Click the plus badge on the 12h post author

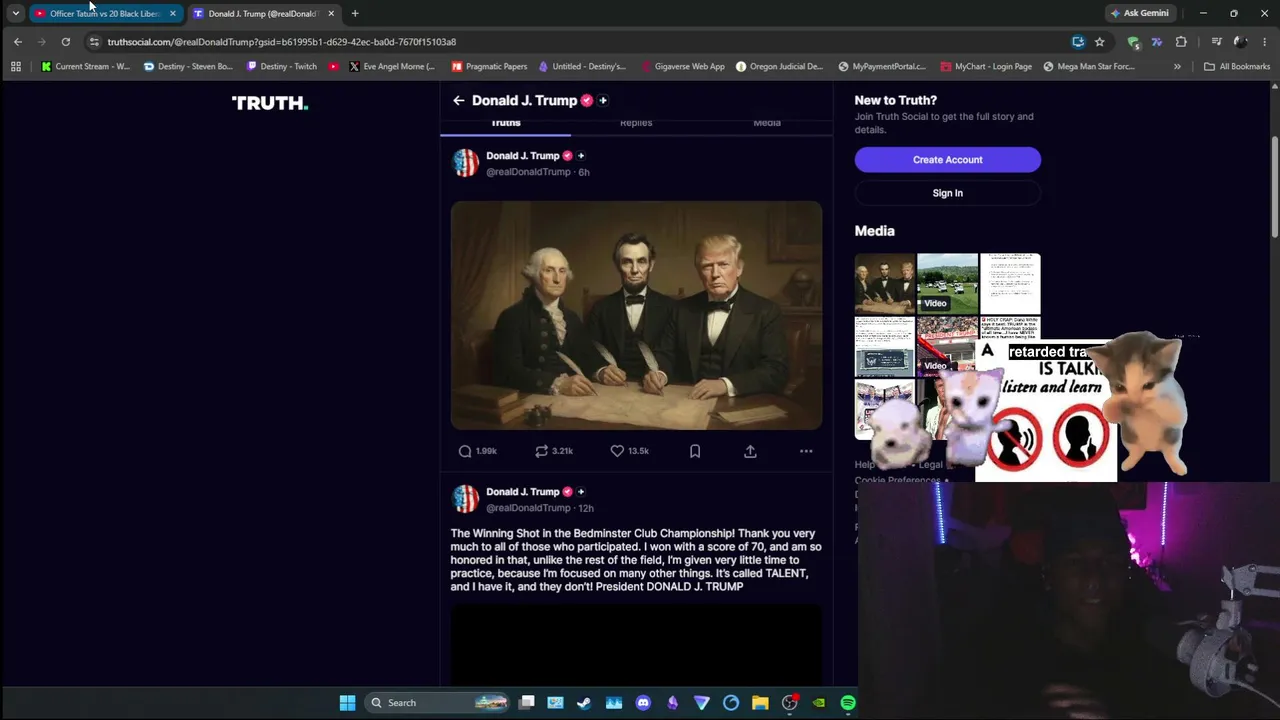point(581,492)
